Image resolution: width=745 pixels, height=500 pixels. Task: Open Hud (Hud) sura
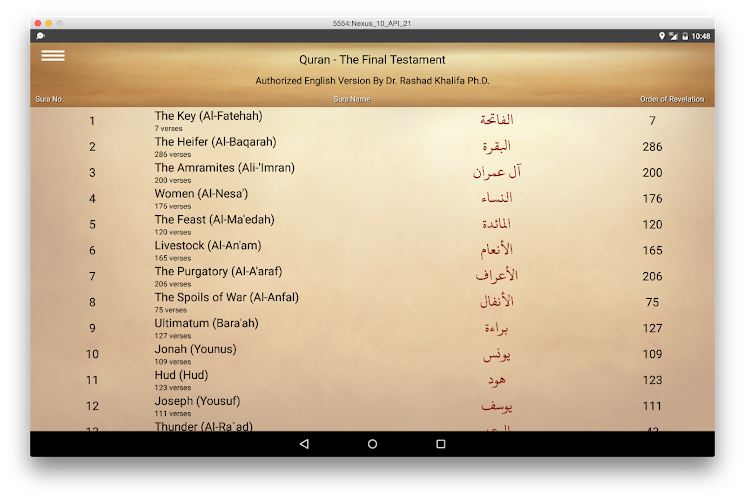pos(181,375)
